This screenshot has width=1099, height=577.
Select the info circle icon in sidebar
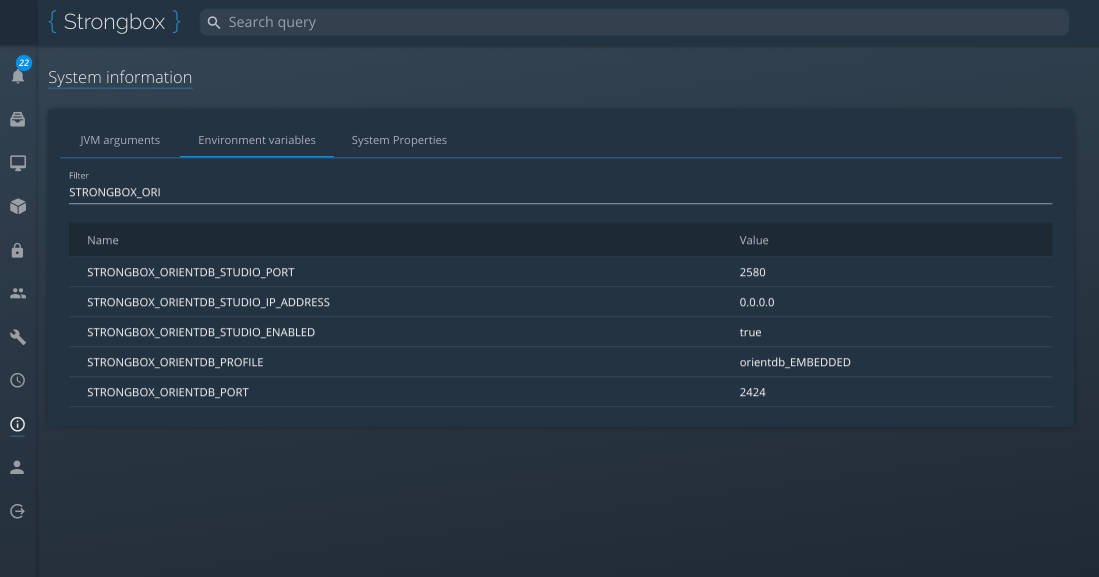[18, 424]
